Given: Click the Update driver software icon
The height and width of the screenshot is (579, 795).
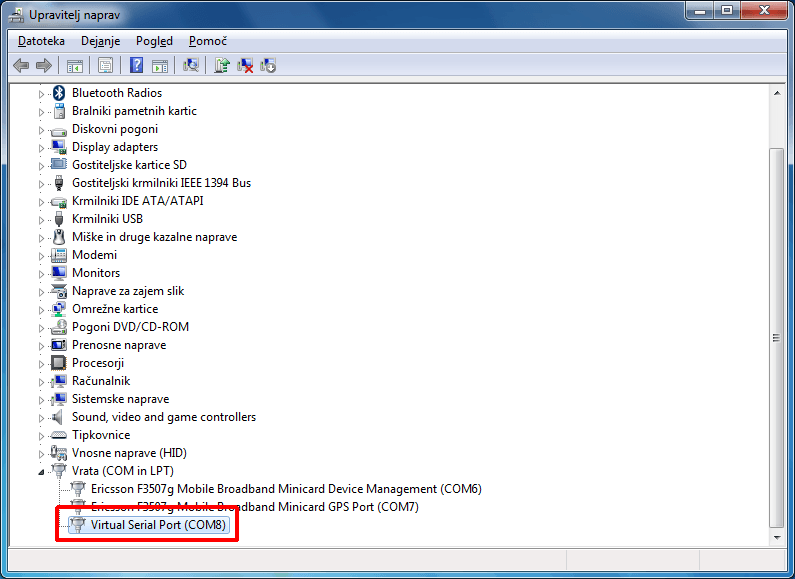Looking at the screenshot, I should (x=222, y=66).
